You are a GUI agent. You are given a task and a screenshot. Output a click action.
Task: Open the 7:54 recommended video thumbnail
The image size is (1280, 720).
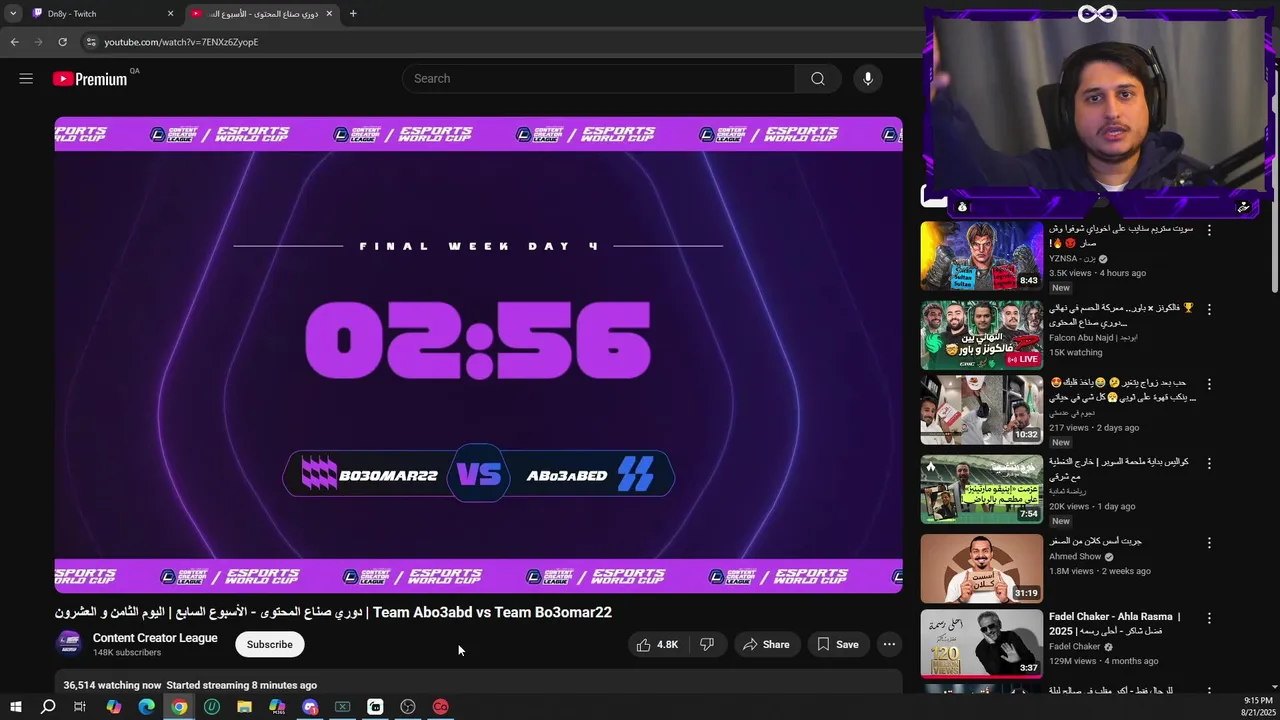[982, 489]
